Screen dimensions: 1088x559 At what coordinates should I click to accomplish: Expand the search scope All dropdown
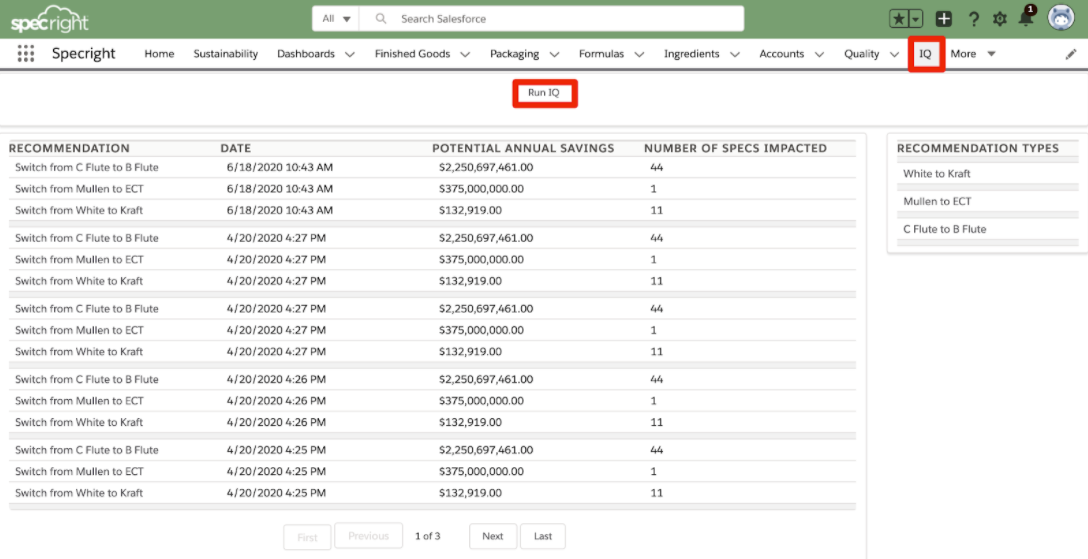336,19
